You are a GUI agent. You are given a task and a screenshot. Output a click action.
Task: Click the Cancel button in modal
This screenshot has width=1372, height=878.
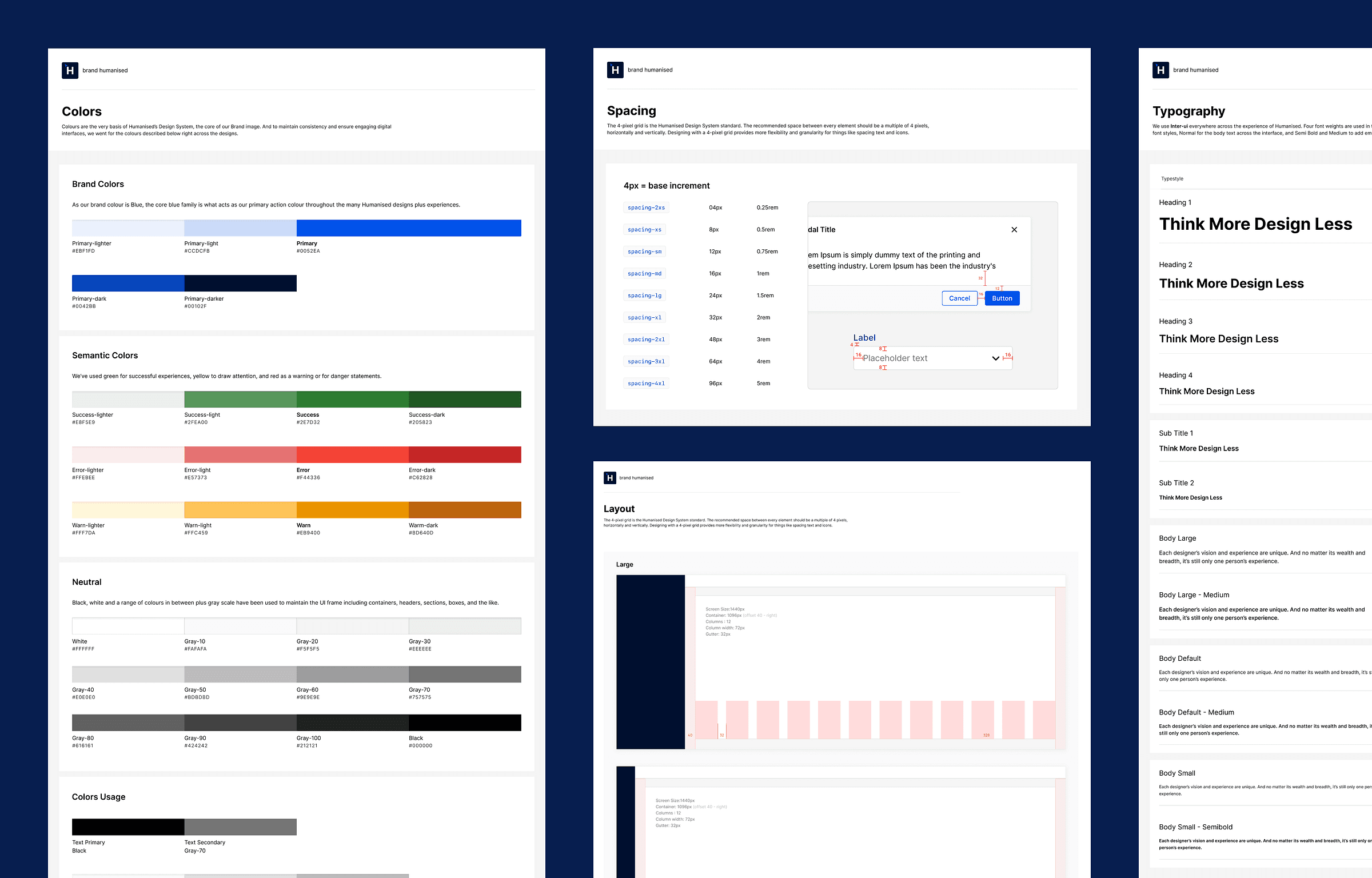[959, 298]
